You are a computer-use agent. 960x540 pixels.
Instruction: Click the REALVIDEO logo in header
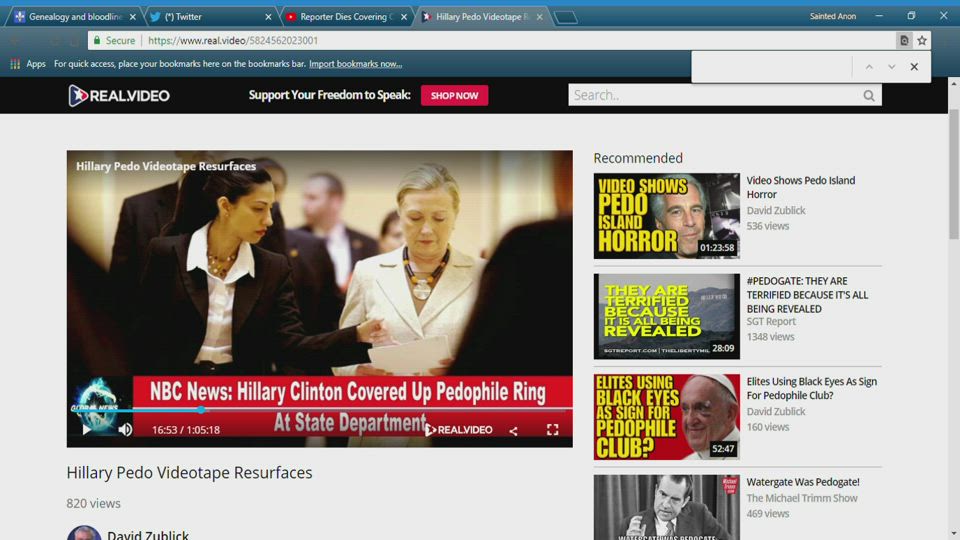(119, 95)
